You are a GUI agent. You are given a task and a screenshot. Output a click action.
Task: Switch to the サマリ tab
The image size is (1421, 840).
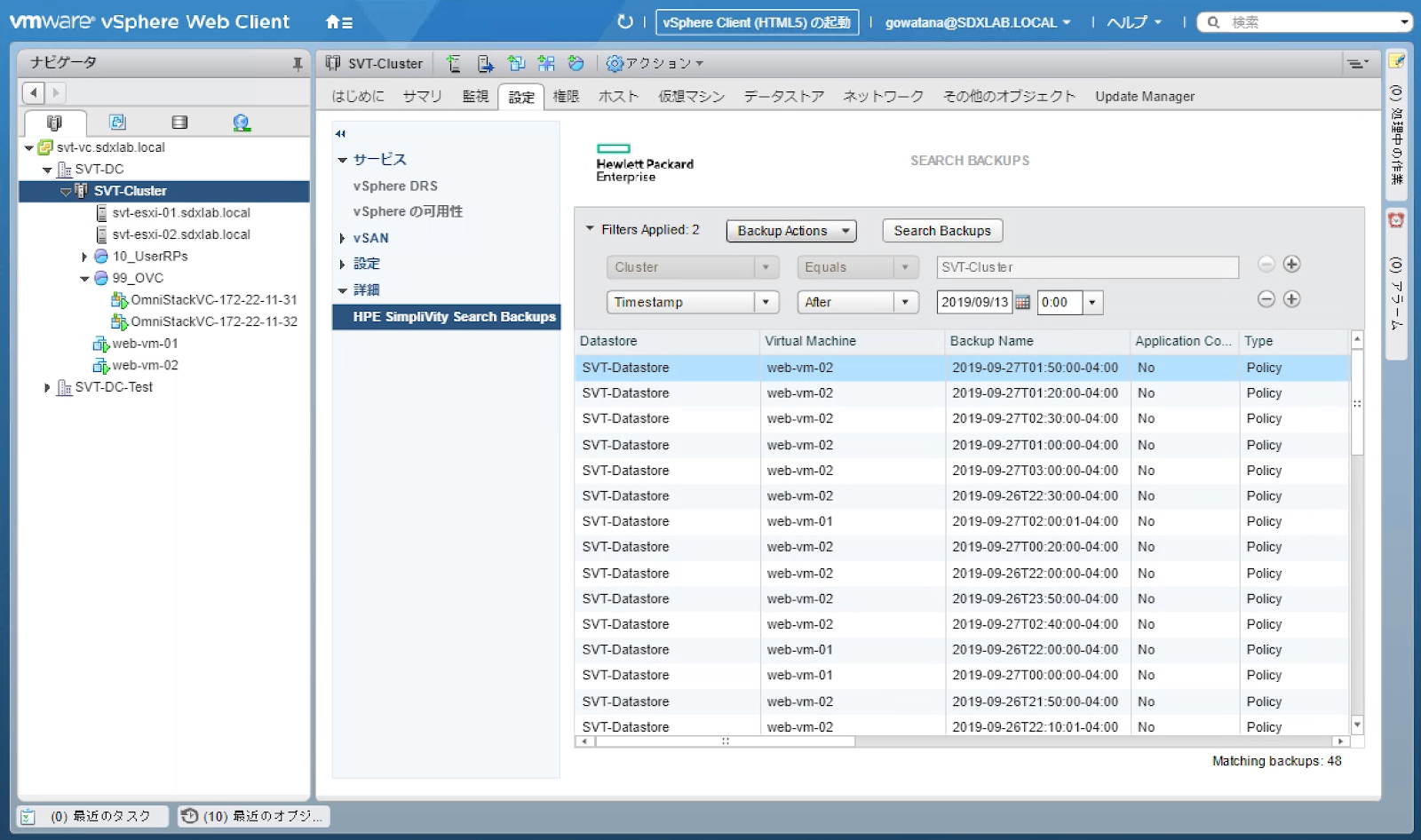coord(422,96)
